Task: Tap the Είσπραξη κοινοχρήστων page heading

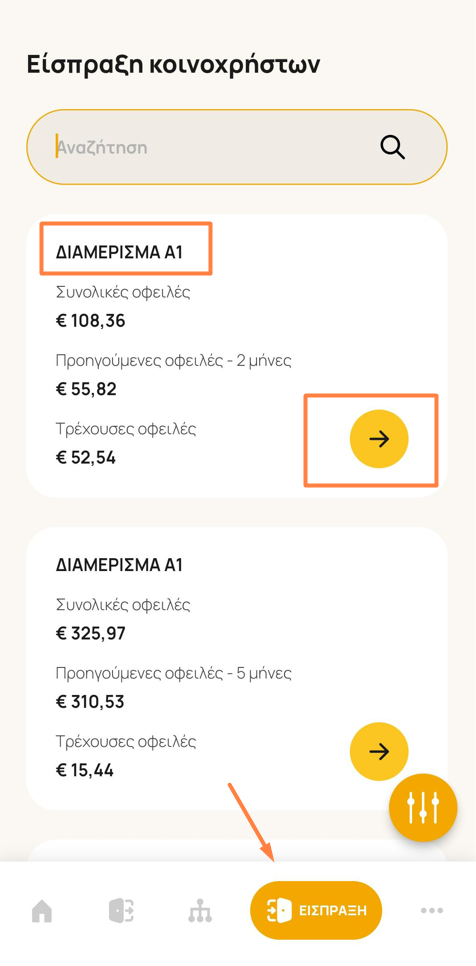Action: pos(173,65)
